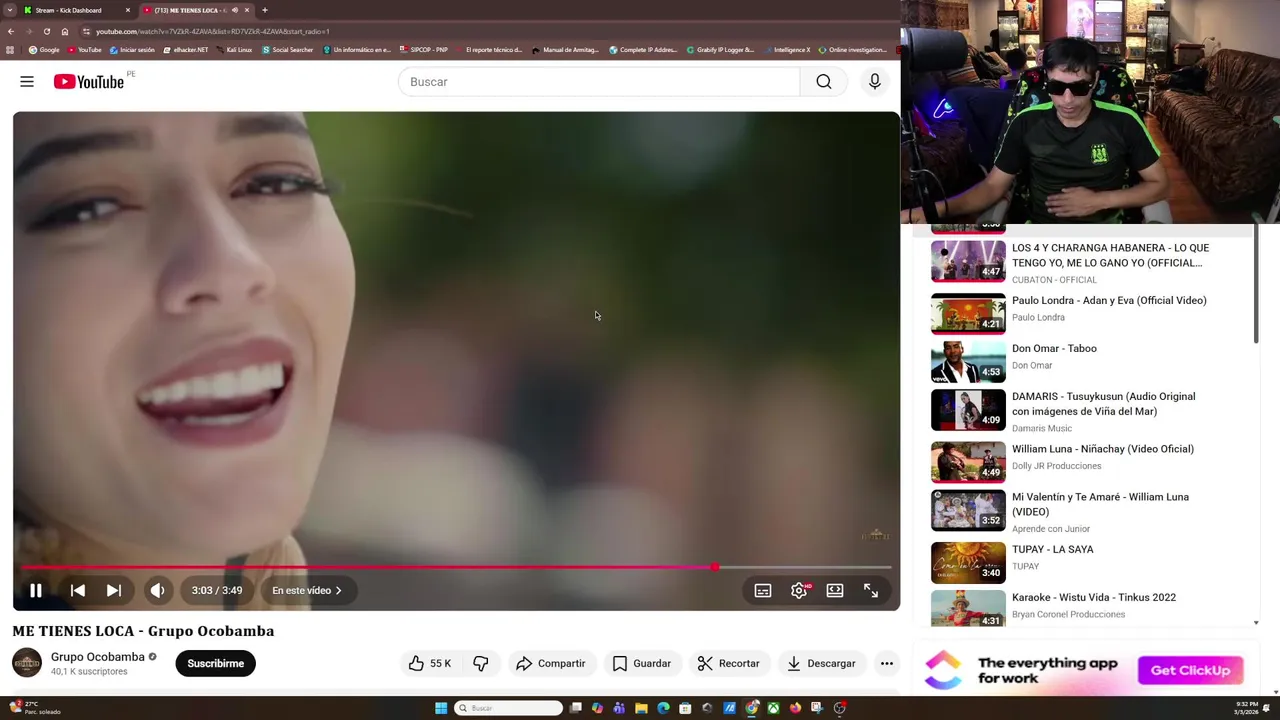Enter fullscreen mode
Screen dimensions: 1280x720
tap(871, 591)
